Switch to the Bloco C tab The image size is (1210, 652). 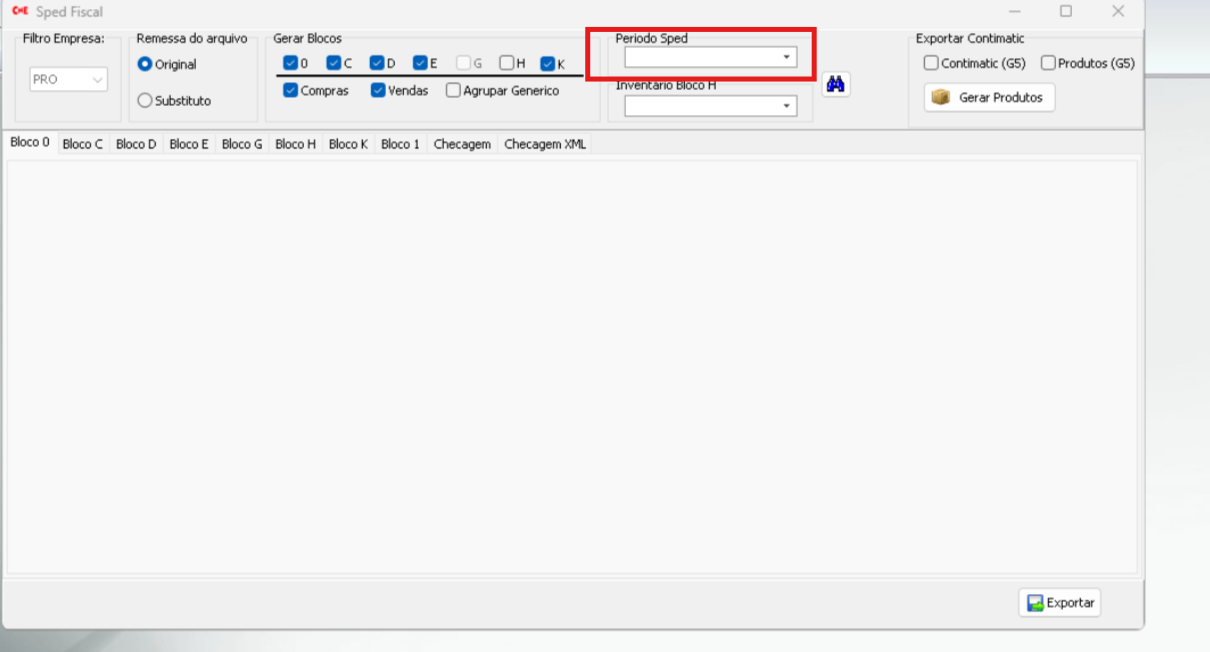[x=82, y=144]
